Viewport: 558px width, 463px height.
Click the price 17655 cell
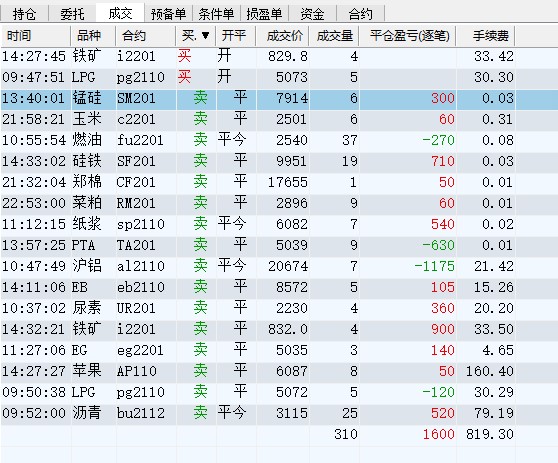(288, 182)
